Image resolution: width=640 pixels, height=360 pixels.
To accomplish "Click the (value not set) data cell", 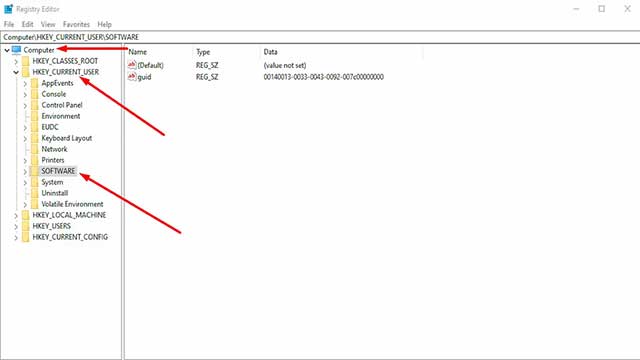I will pyautogui.click(x=285, y=65).
